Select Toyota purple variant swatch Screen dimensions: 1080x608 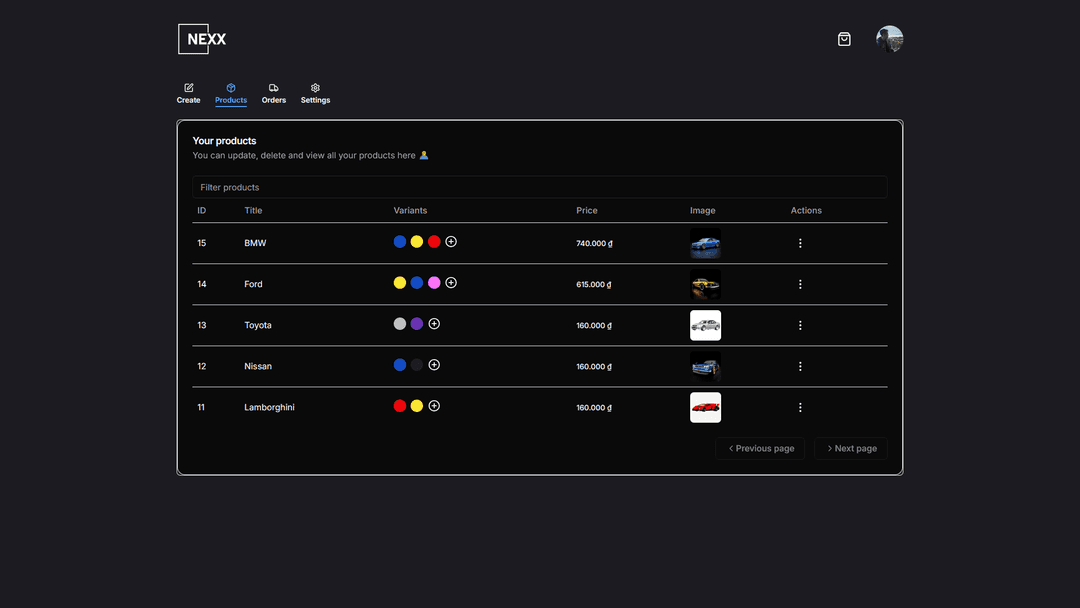coord(417,324)
